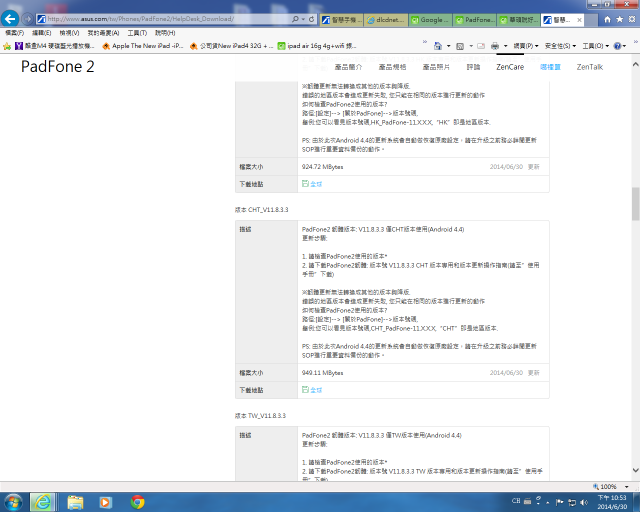Open the 編輯(E) menu

point(42,33)
